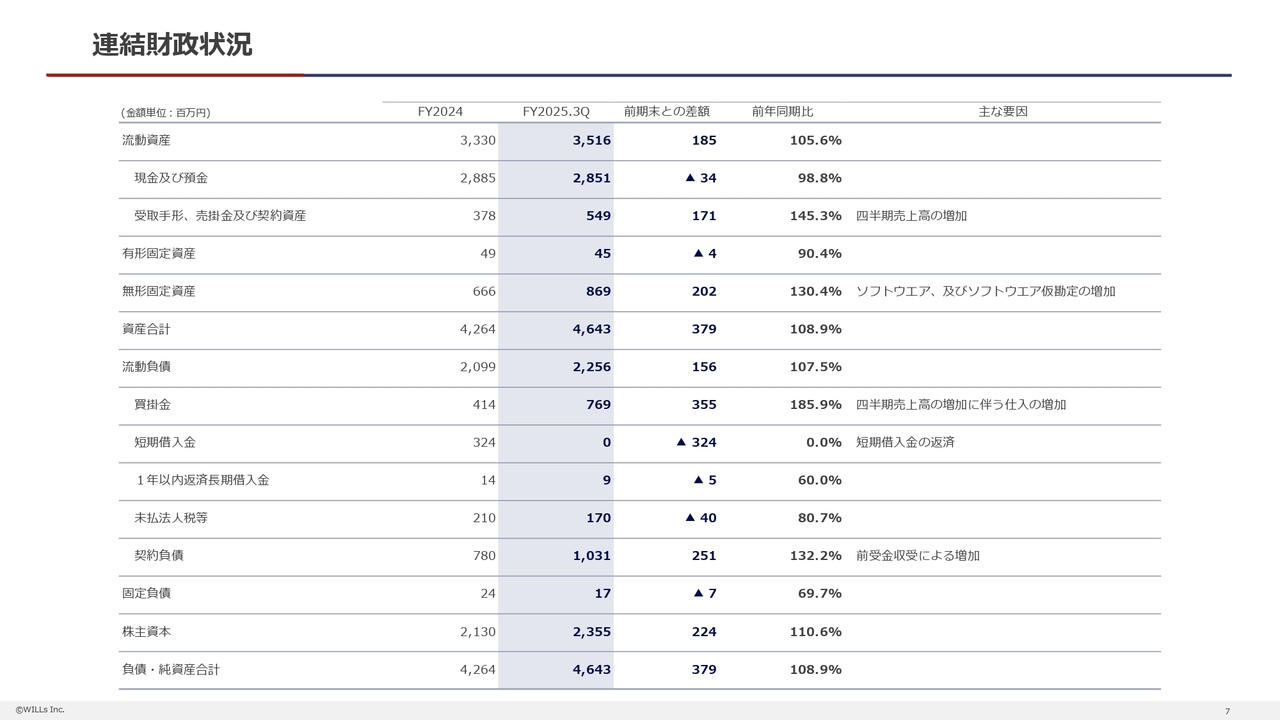Screen dimensions: 1280x720
Task: Click the 前受金収受による増加 note
Action: (917, 556)
